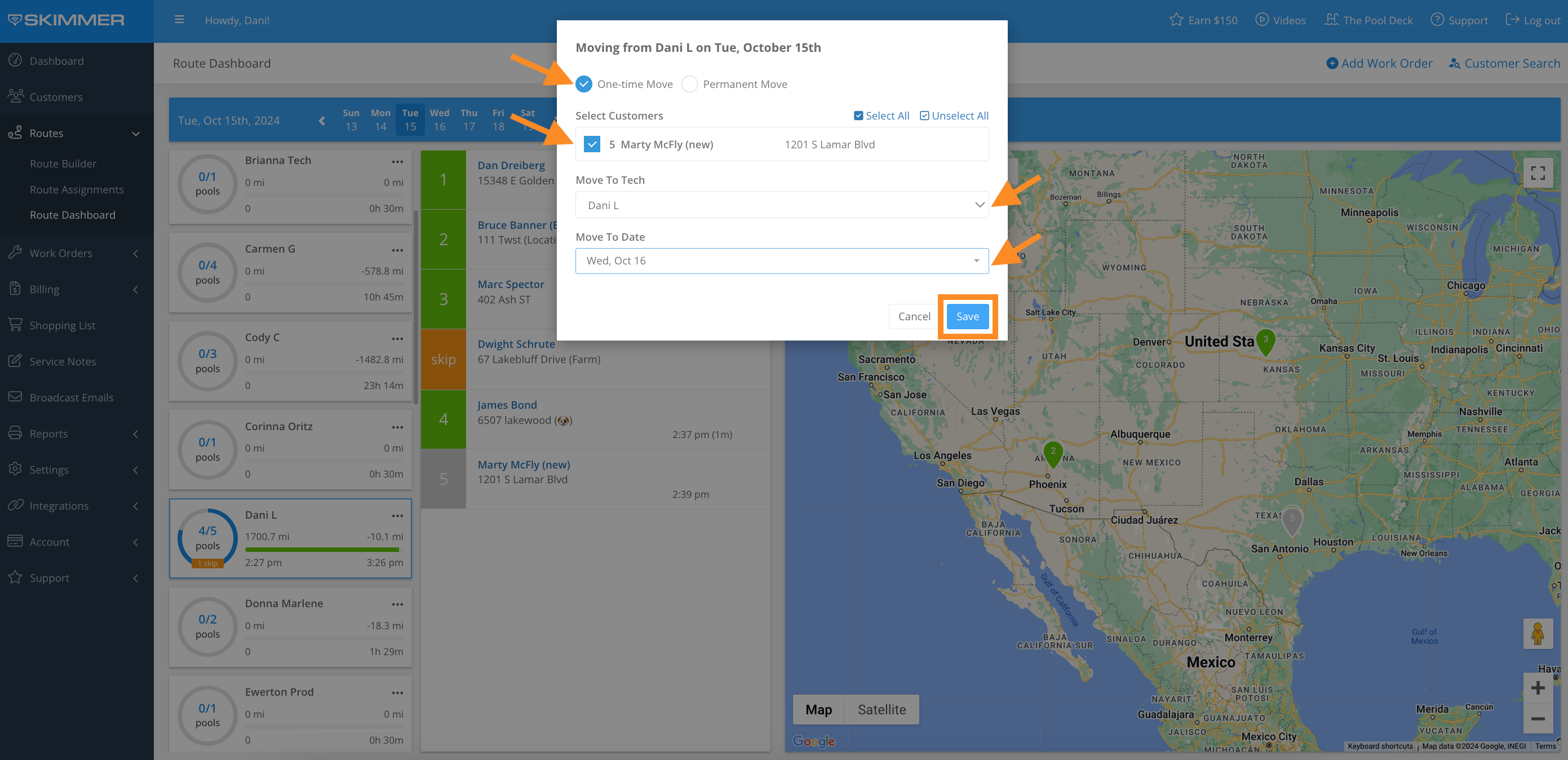Viewport: 1568px width, 760px height.
Task: Open Donna Marlene options menu
Action: [x=397, y=604]
